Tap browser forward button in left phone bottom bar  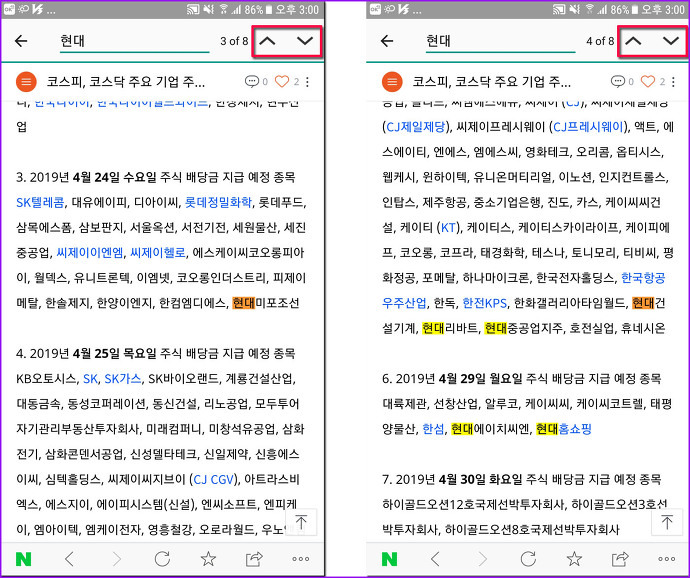pos(117,559)
